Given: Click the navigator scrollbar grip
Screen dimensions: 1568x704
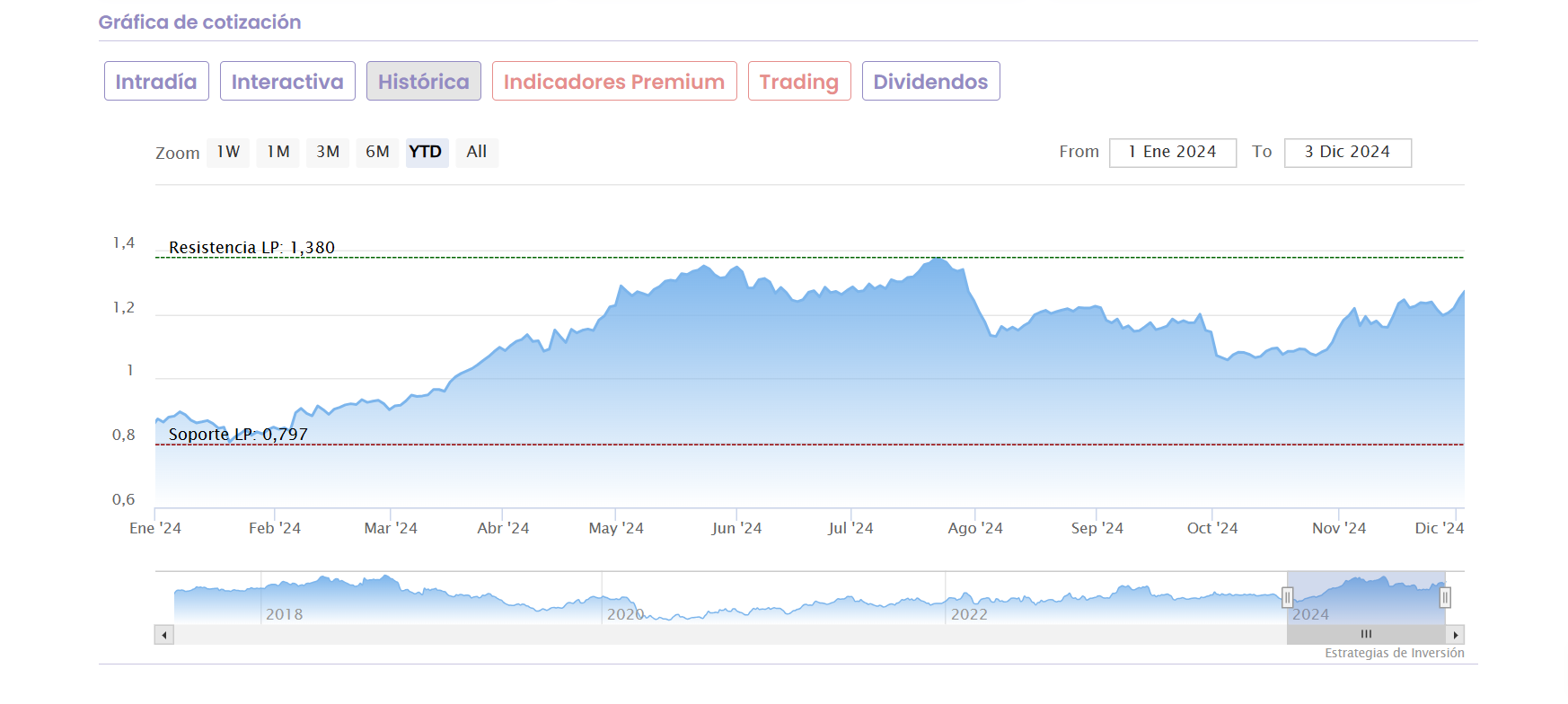Looking at the screenshot, I should click(x=1366, y=635).
